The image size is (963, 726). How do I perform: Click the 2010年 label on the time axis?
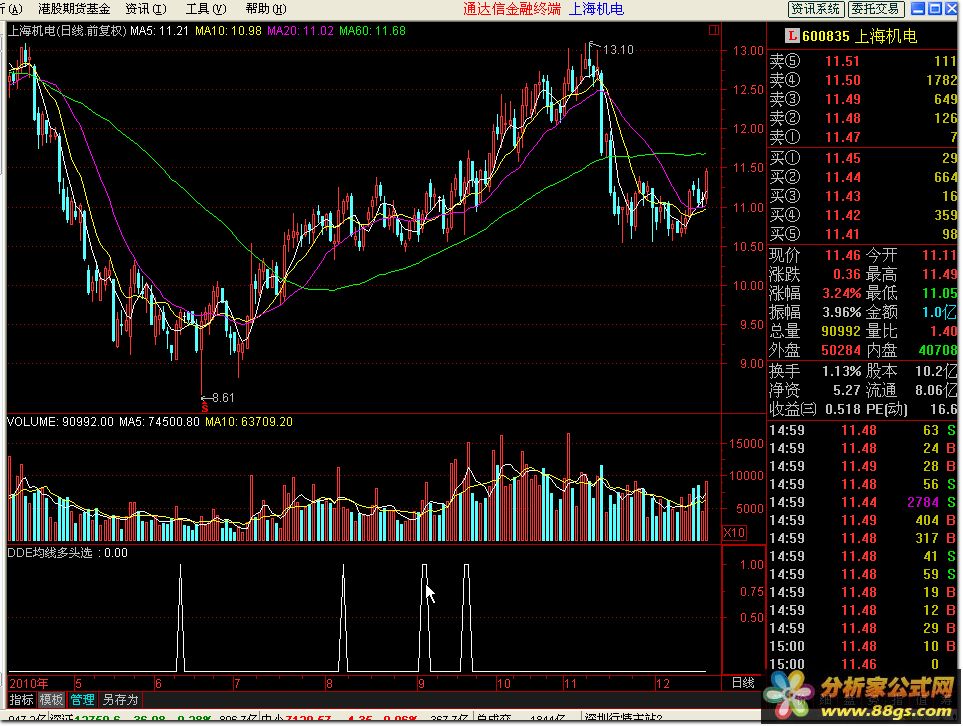tap(29, 683)
